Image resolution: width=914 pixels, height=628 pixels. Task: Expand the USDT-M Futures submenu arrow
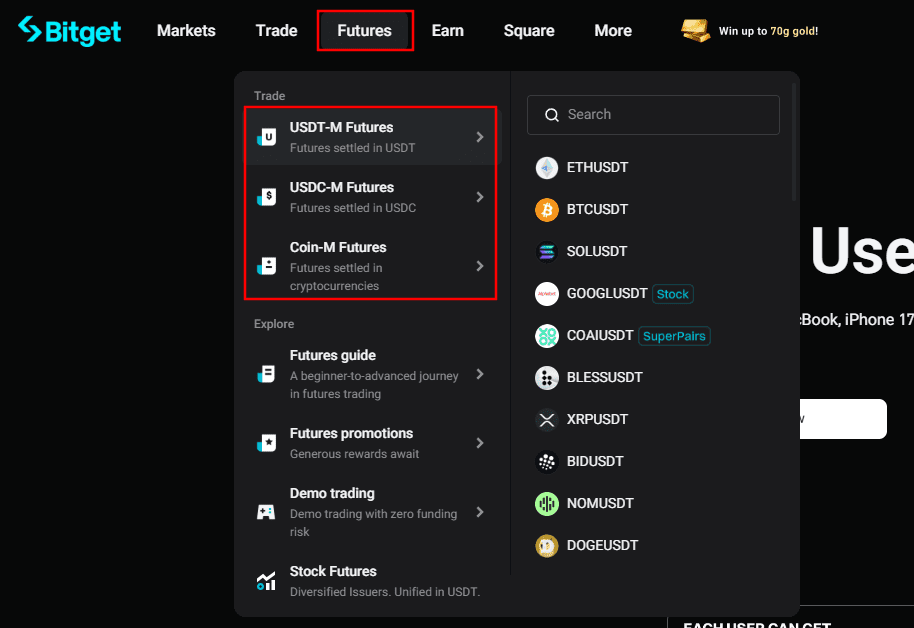click(x=480, y=137)
